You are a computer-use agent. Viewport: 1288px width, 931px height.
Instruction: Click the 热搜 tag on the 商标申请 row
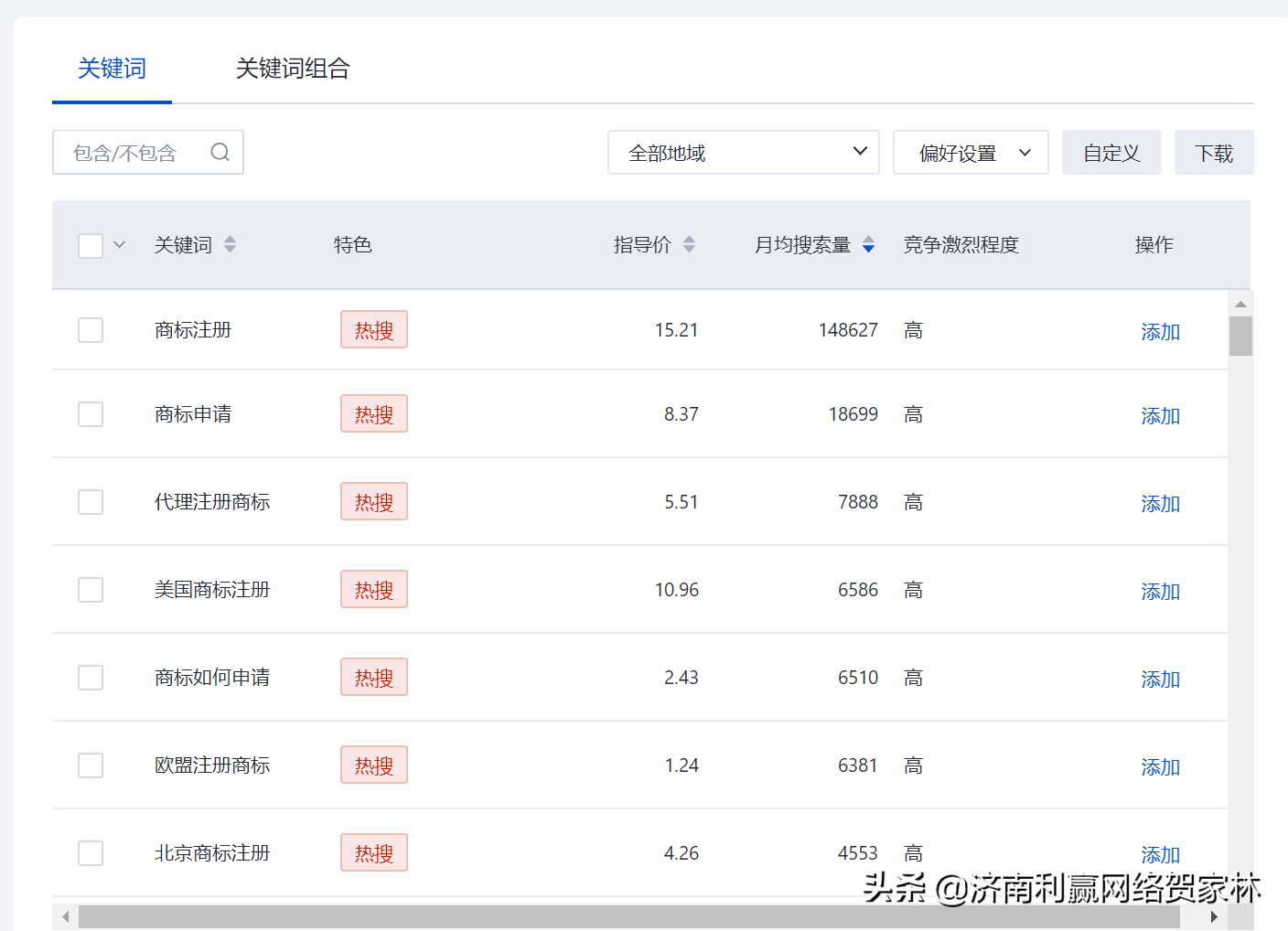(x=373, y=413)
